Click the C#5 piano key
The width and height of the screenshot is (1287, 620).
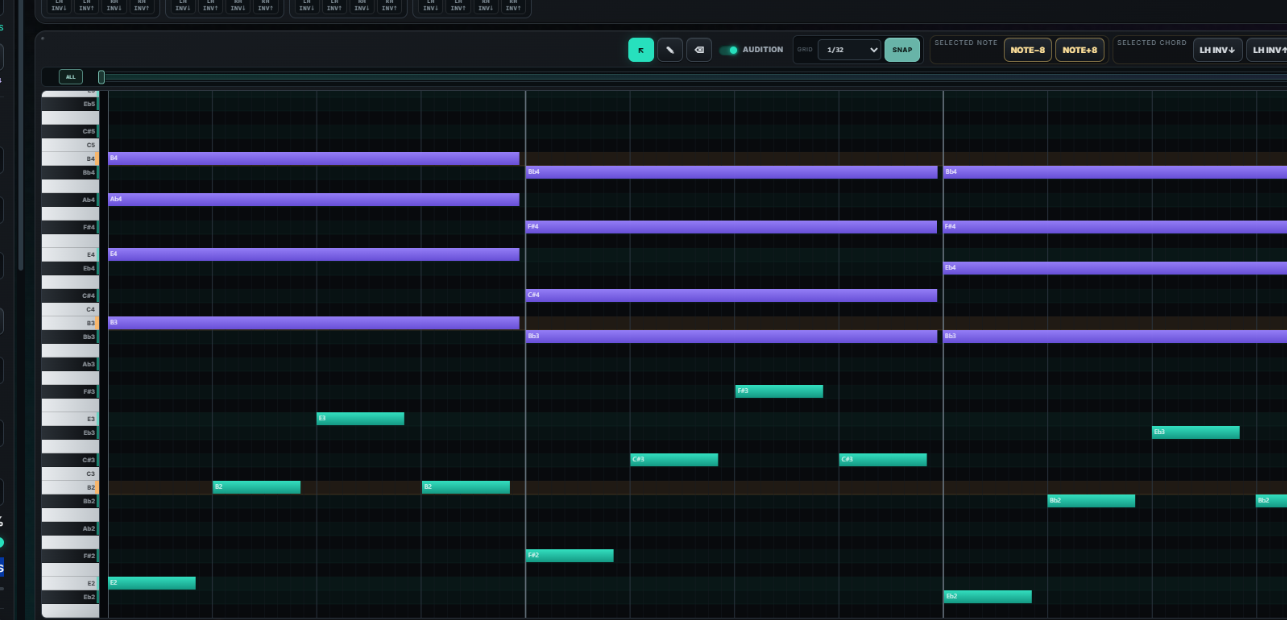click(x=69, y=131)
